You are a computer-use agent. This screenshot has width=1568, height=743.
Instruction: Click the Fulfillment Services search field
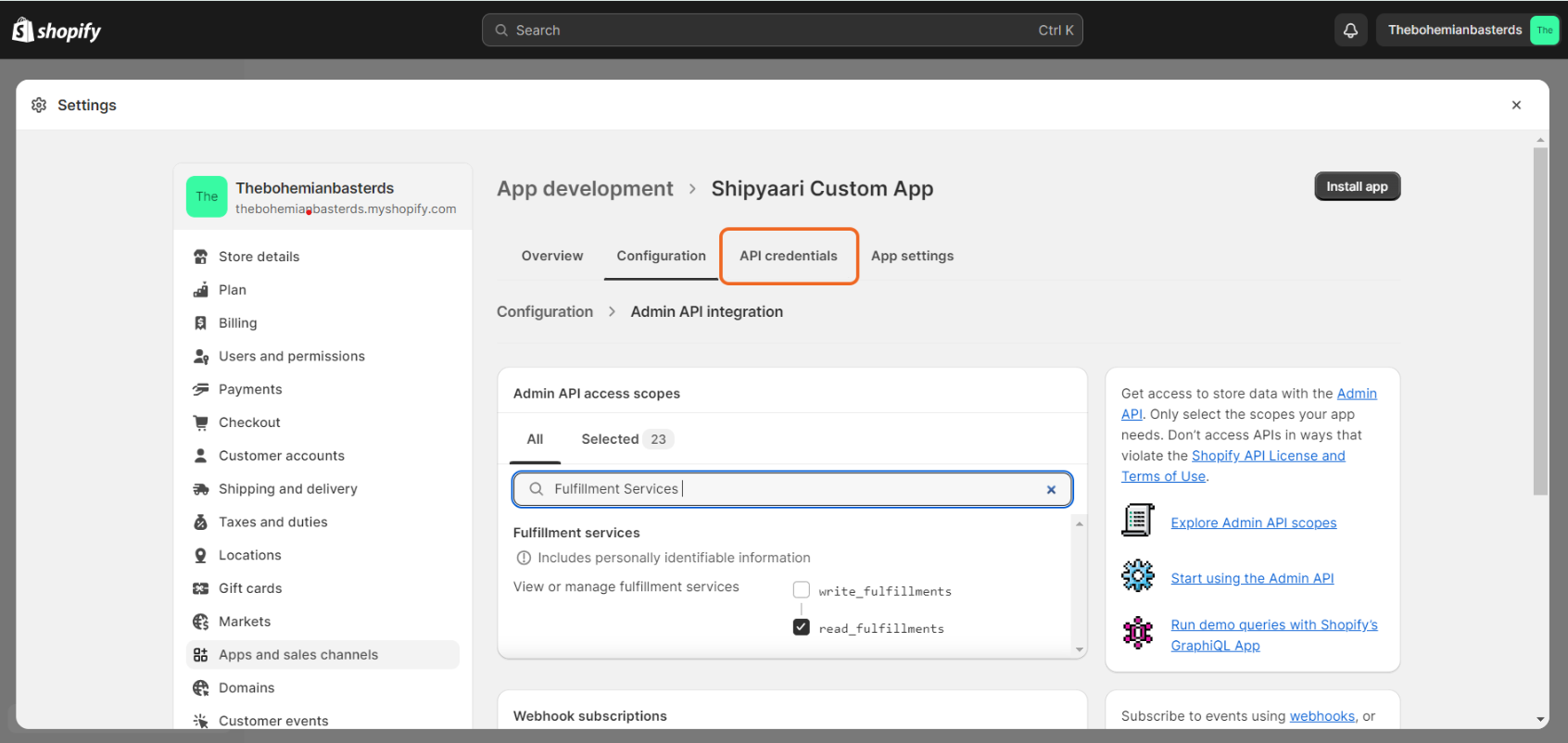click(792, 489)
